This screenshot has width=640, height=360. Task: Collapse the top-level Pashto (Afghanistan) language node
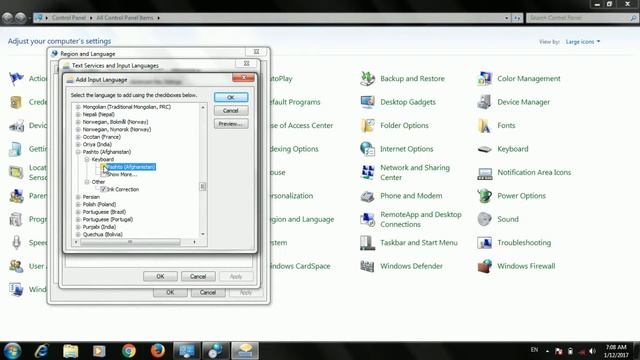(x=78, y=152)
